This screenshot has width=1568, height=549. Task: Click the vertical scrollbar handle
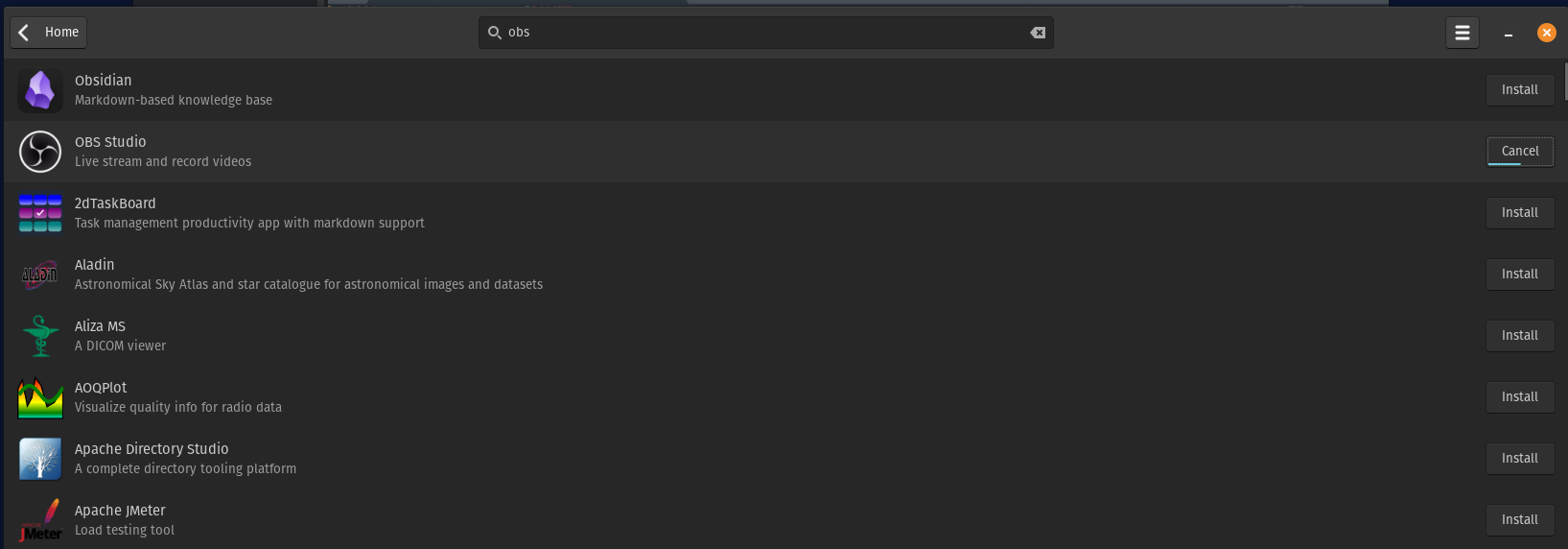point(1565,81)
